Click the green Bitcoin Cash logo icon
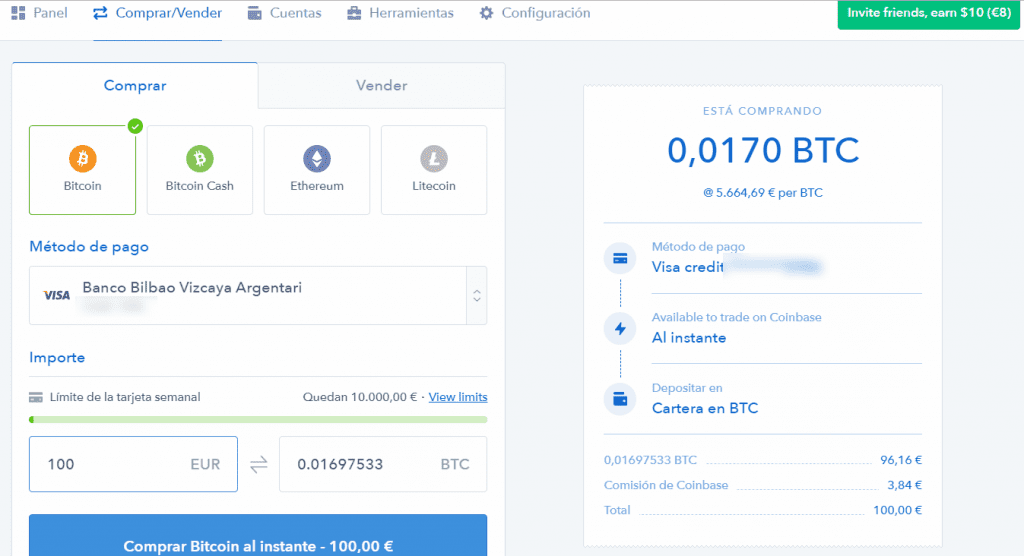The width and height of the screenshot is (1024, 556). point(199,159)
